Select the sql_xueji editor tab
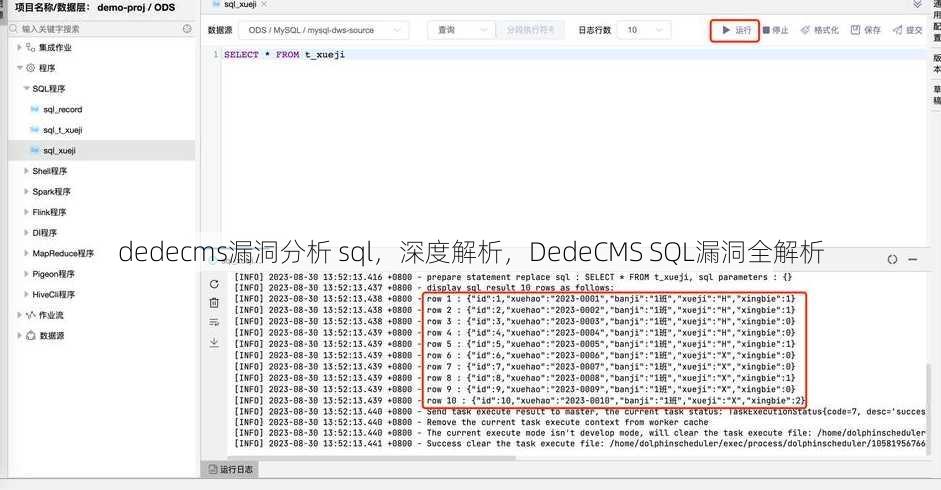 [x=240, y=4]
